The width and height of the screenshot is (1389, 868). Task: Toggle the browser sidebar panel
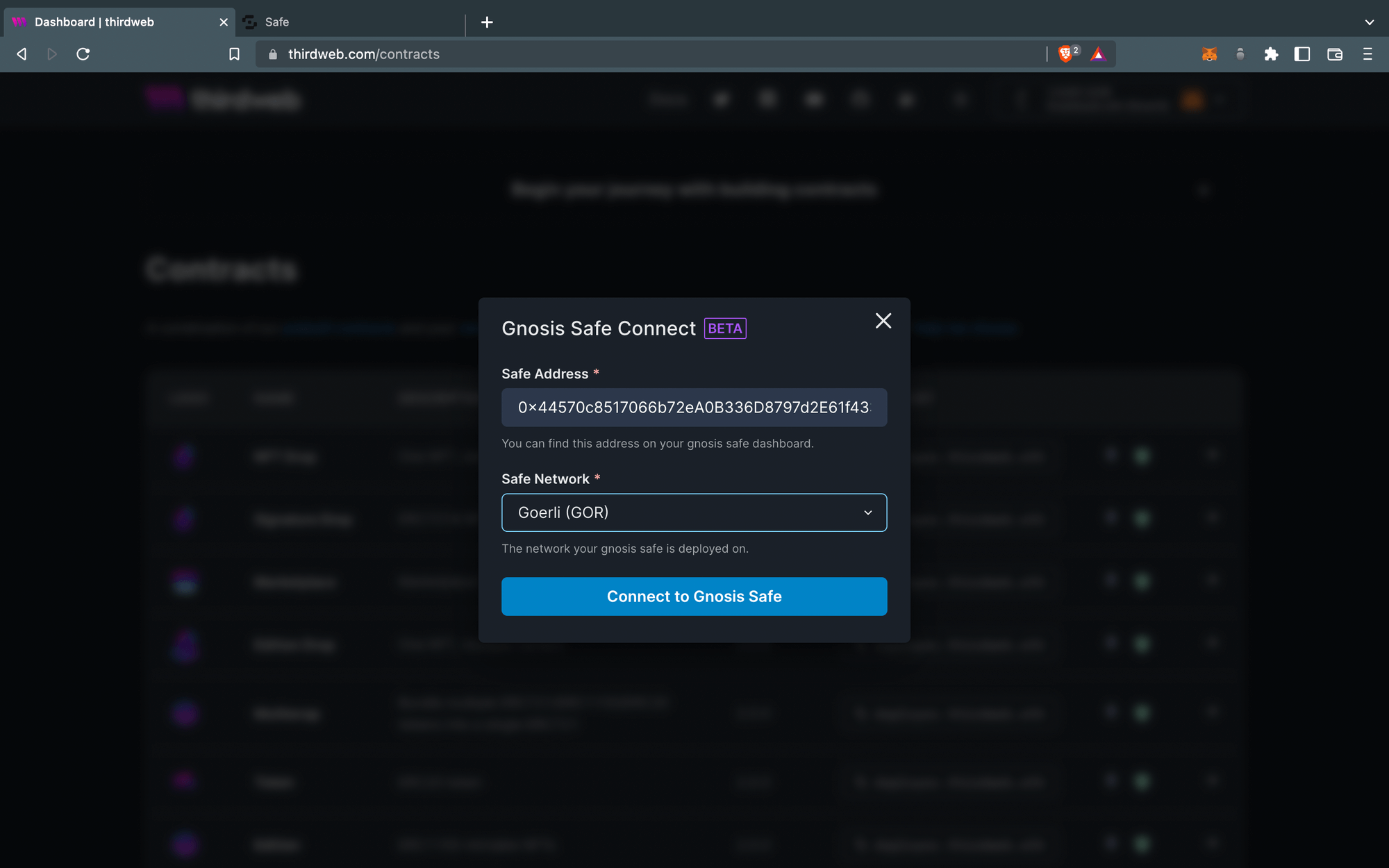point(1302,54)
